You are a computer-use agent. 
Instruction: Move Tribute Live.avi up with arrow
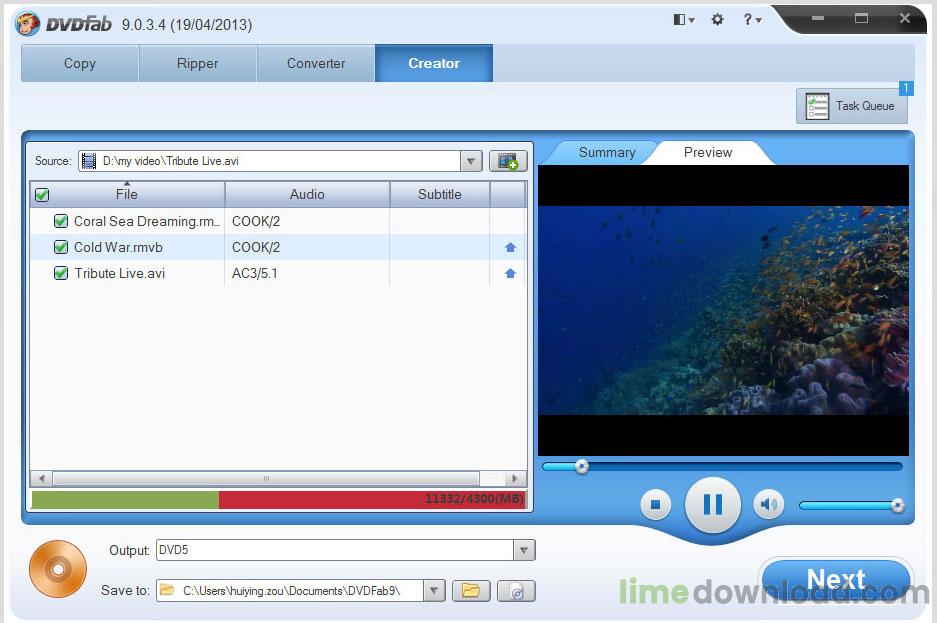point(510,274)
